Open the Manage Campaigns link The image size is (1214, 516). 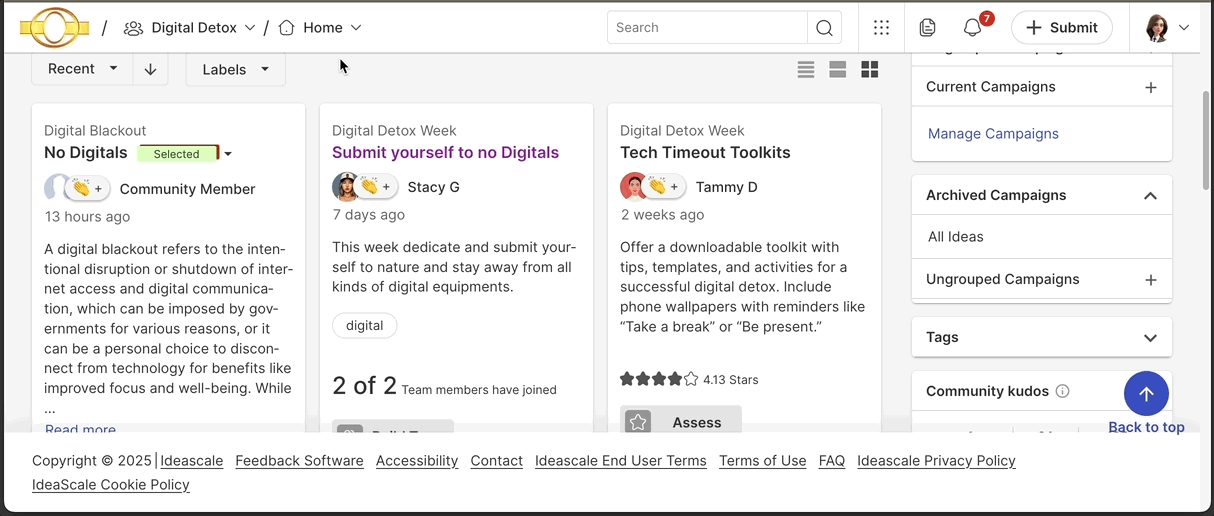pyautogui.click(x=993, y=134)
